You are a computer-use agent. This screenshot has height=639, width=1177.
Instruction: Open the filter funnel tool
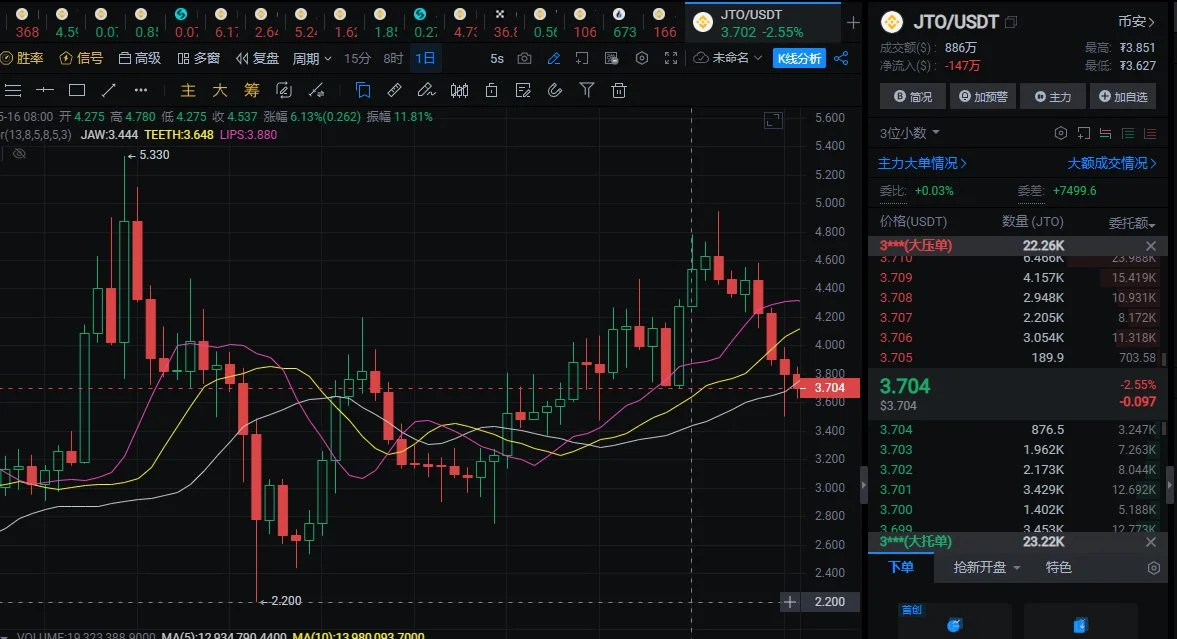[587, 91]
